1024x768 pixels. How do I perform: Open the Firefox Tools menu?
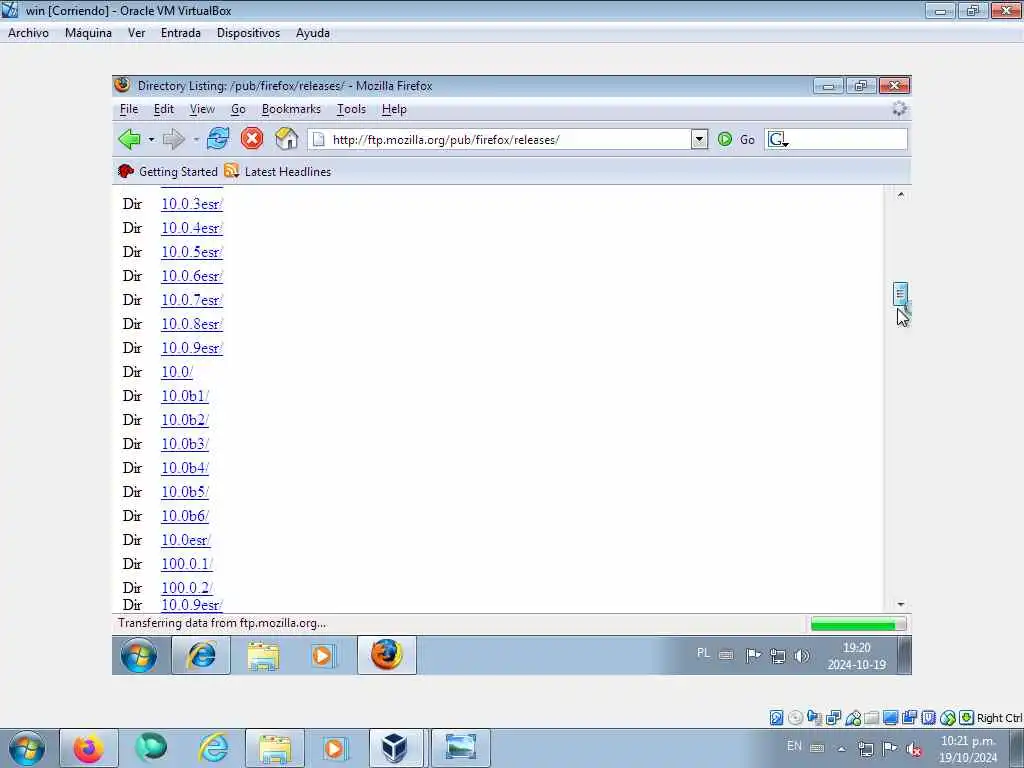(x=351, y=109)
